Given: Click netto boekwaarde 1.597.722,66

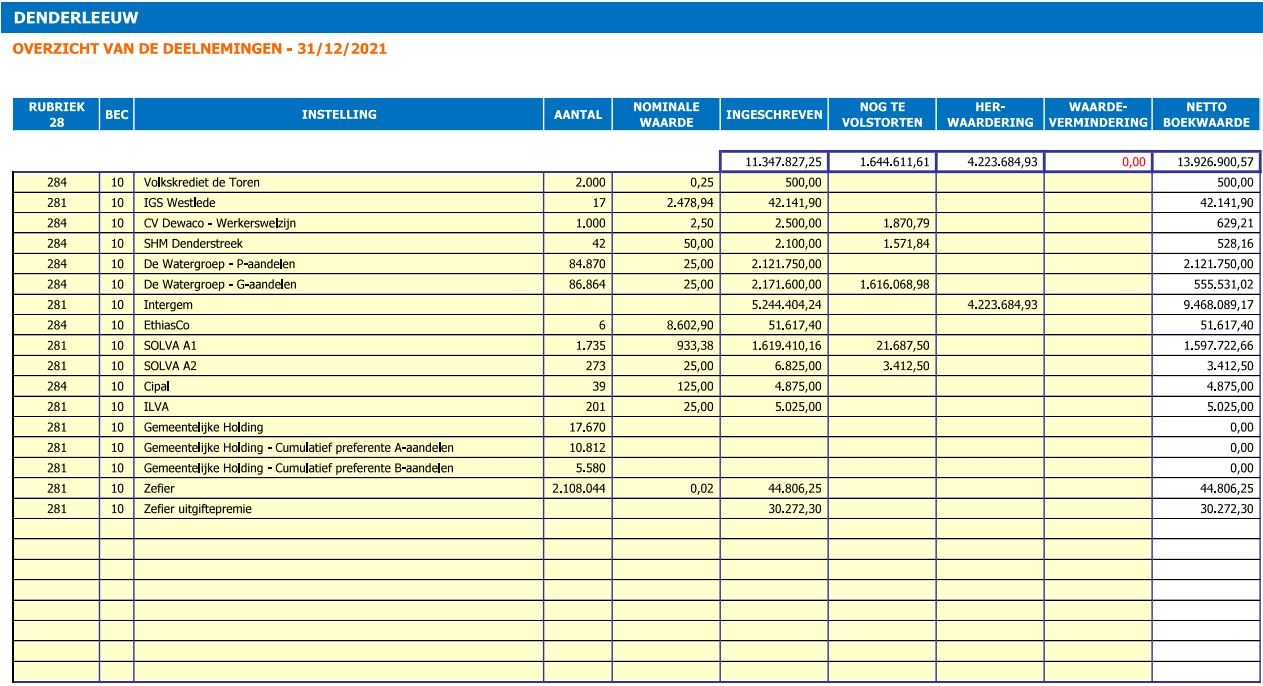Looking at the screenshot, I should [1206, 346].
